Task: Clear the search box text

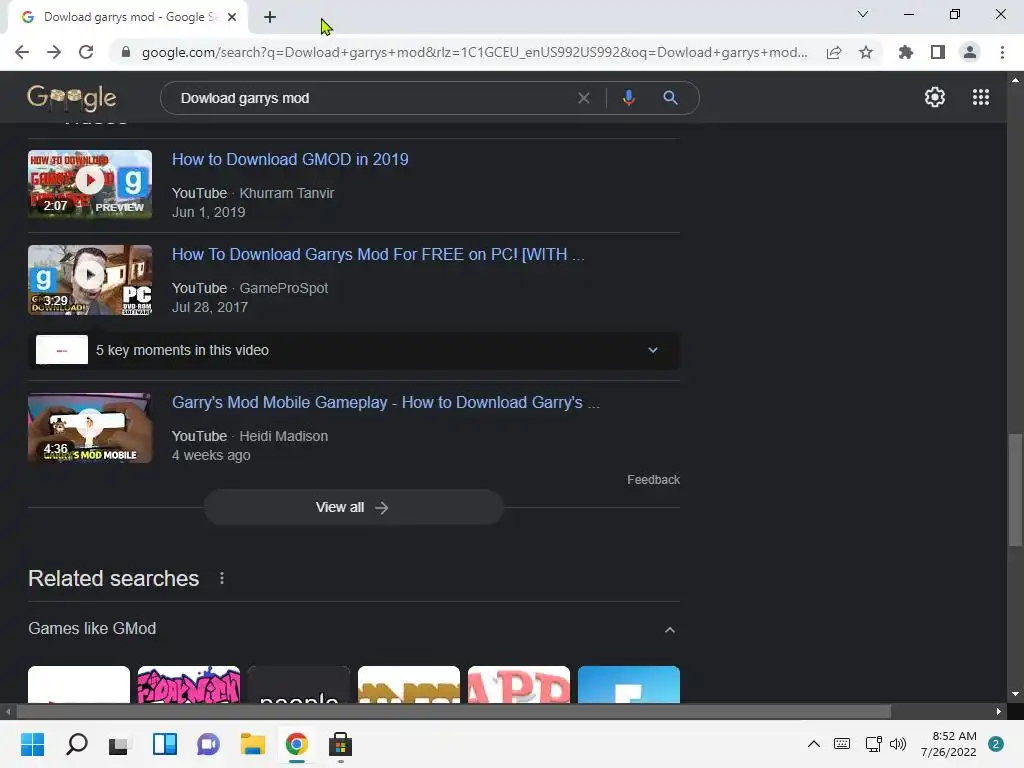Action: [x=584, y=98]
